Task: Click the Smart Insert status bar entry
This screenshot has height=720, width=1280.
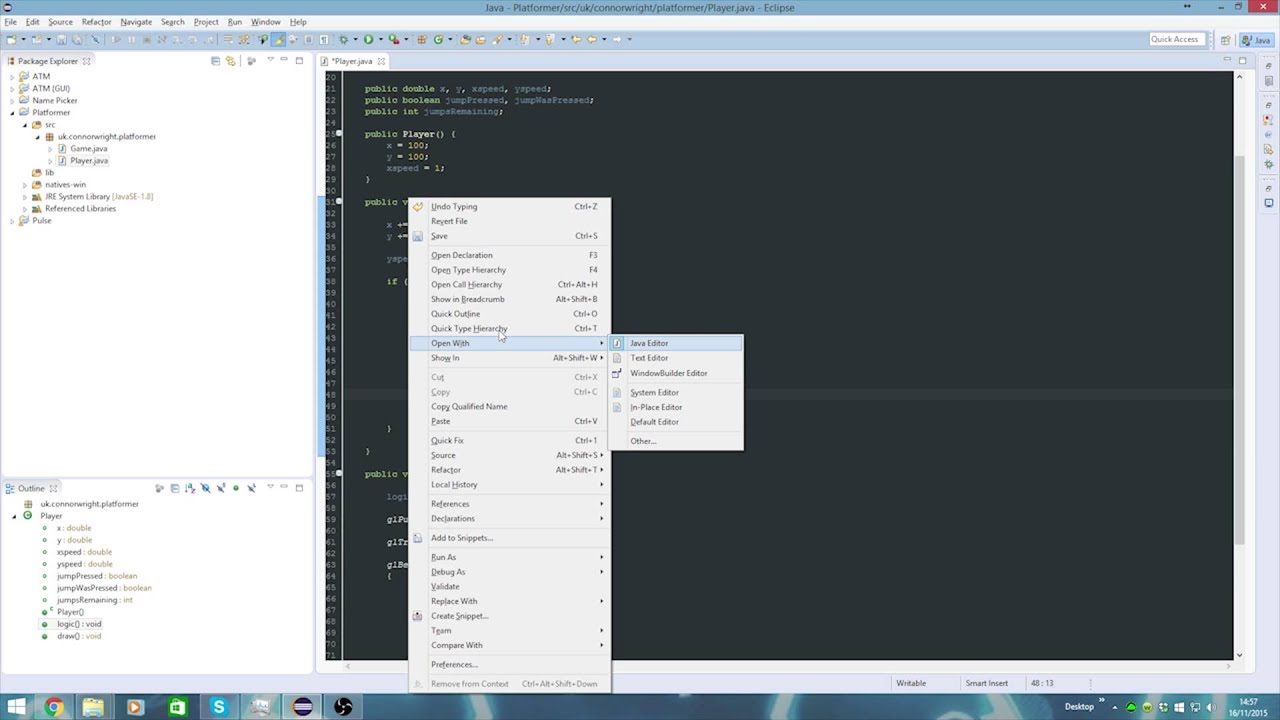Action: (986, 683)
